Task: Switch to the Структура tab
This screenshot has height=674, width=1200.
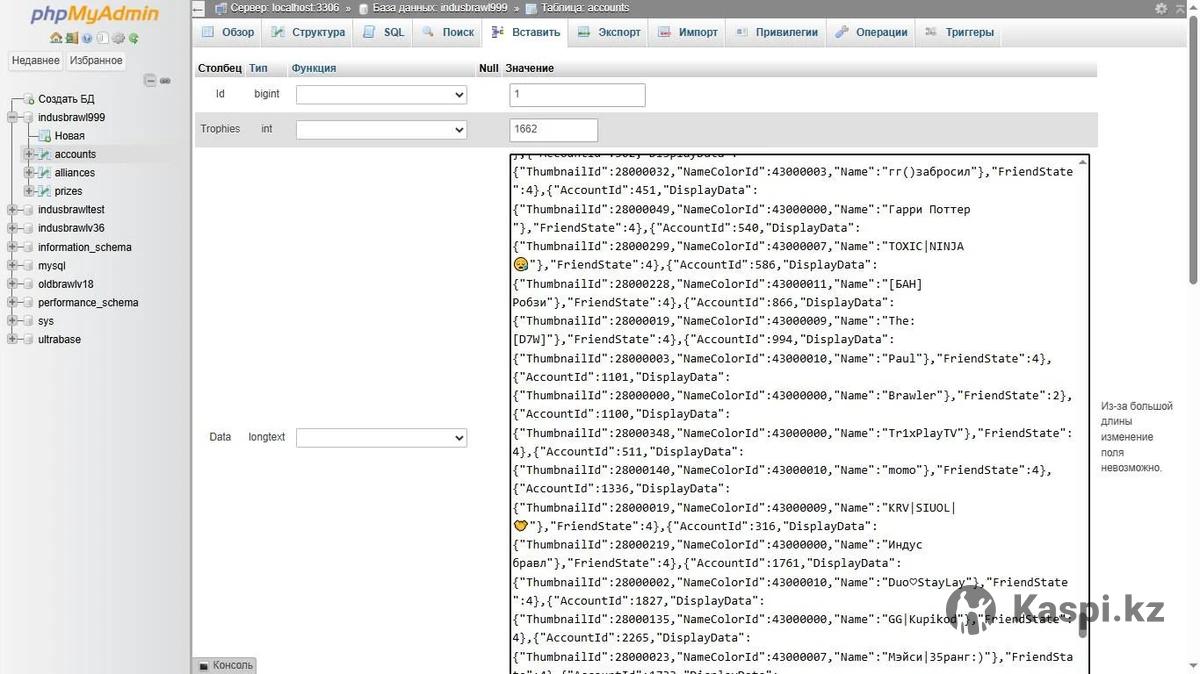Action: (x=309, y=32)
